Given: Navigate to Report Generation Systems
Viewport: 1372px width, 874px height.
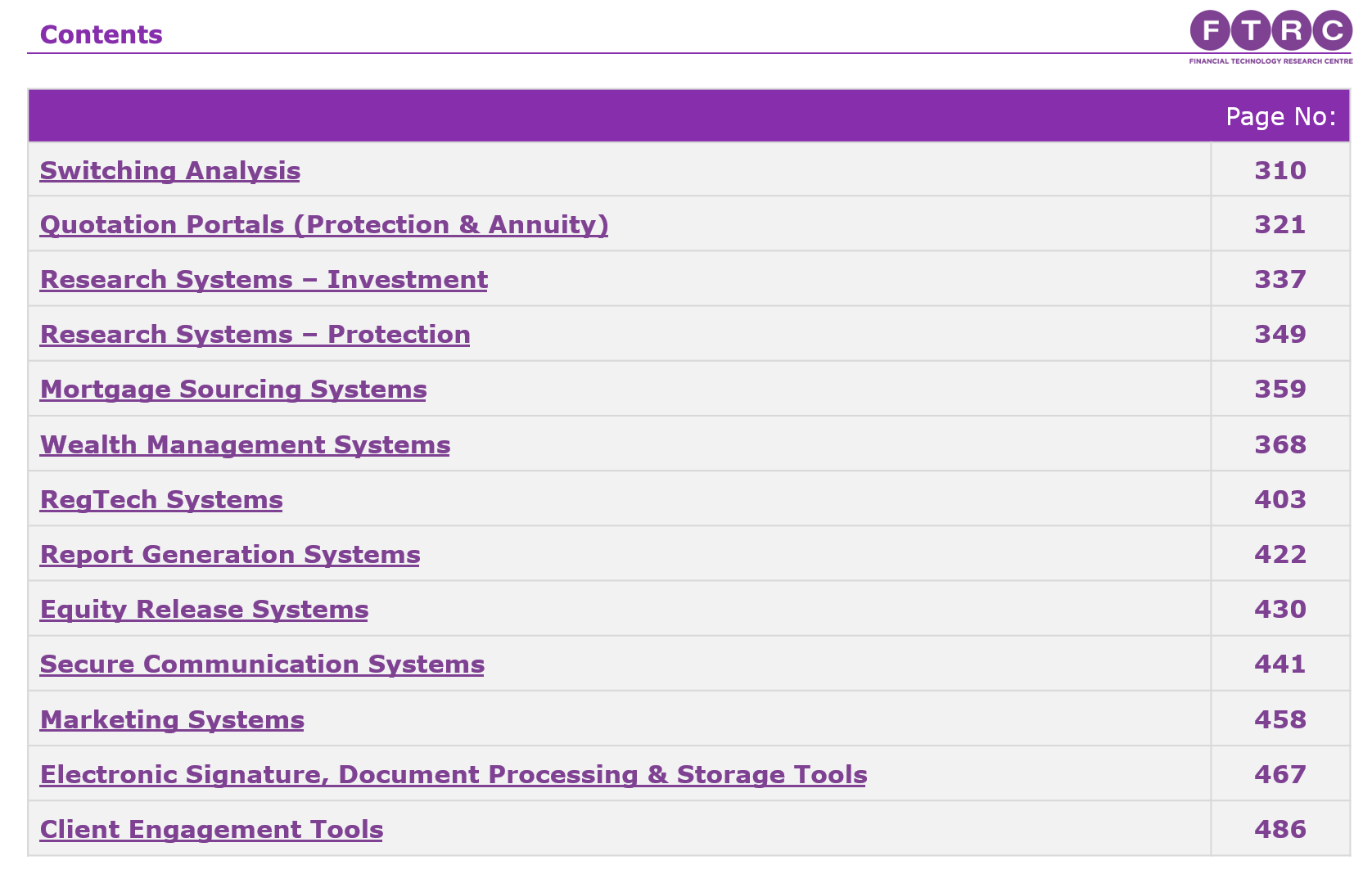Looking at the screenshot, I should click(x=230, y=554).
